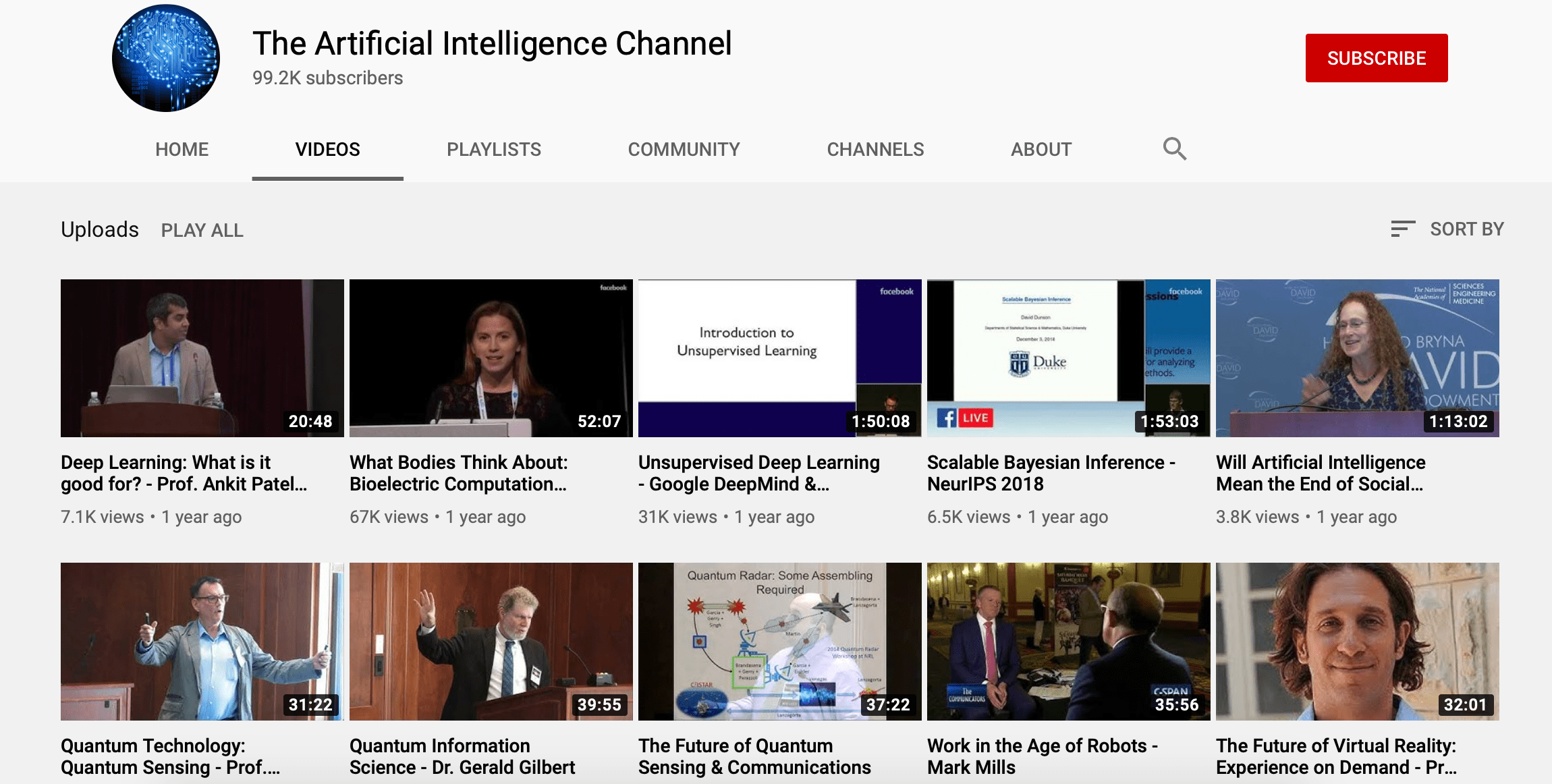
Task: Open the Quantum Radar slide thumbnail
Action: (779, 641)
